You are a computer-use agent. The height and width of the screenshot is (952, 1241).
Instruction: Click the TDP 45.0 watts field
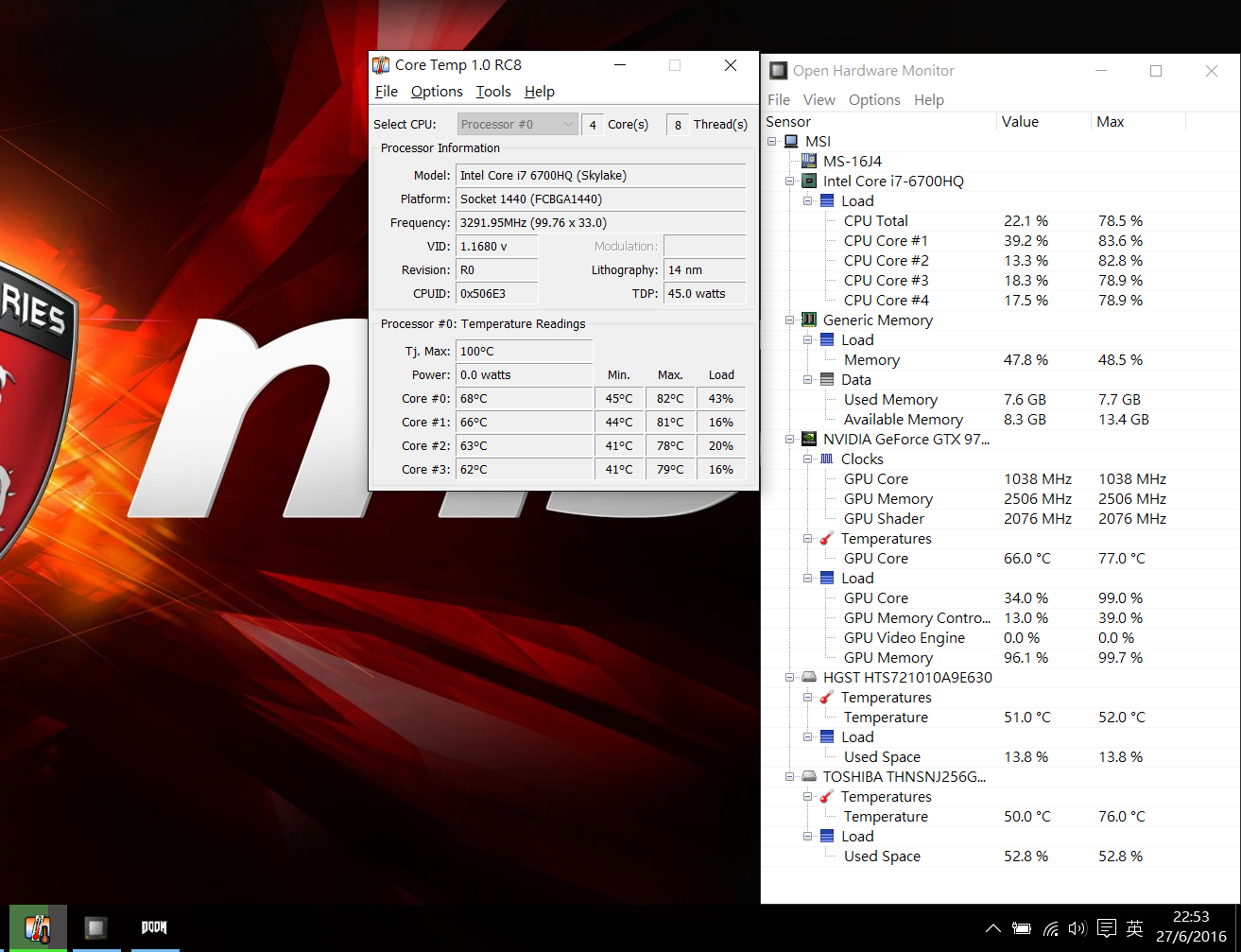click(x=705, y=294)
